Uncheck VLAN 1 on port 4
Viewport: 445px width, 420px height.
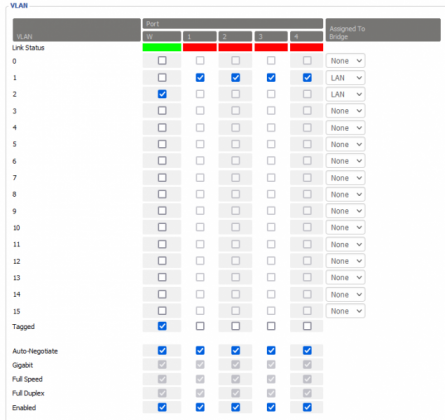coord(307,78)
